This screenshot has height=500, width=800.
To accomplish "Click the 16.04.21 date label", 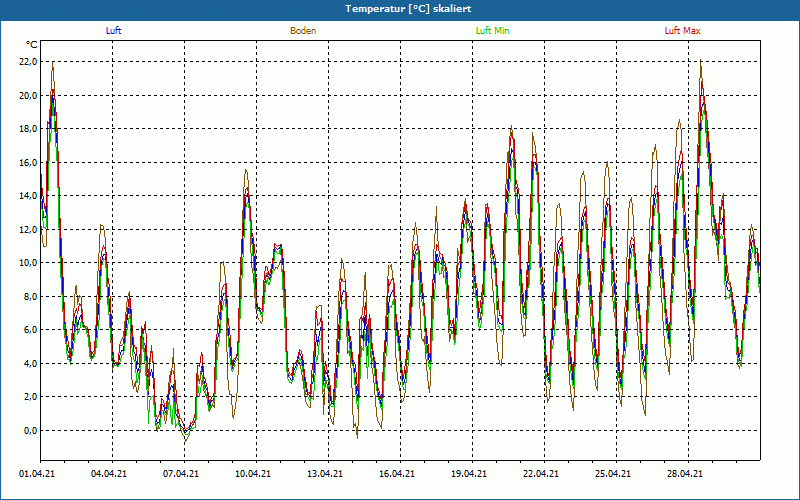I will coord(397,474).
